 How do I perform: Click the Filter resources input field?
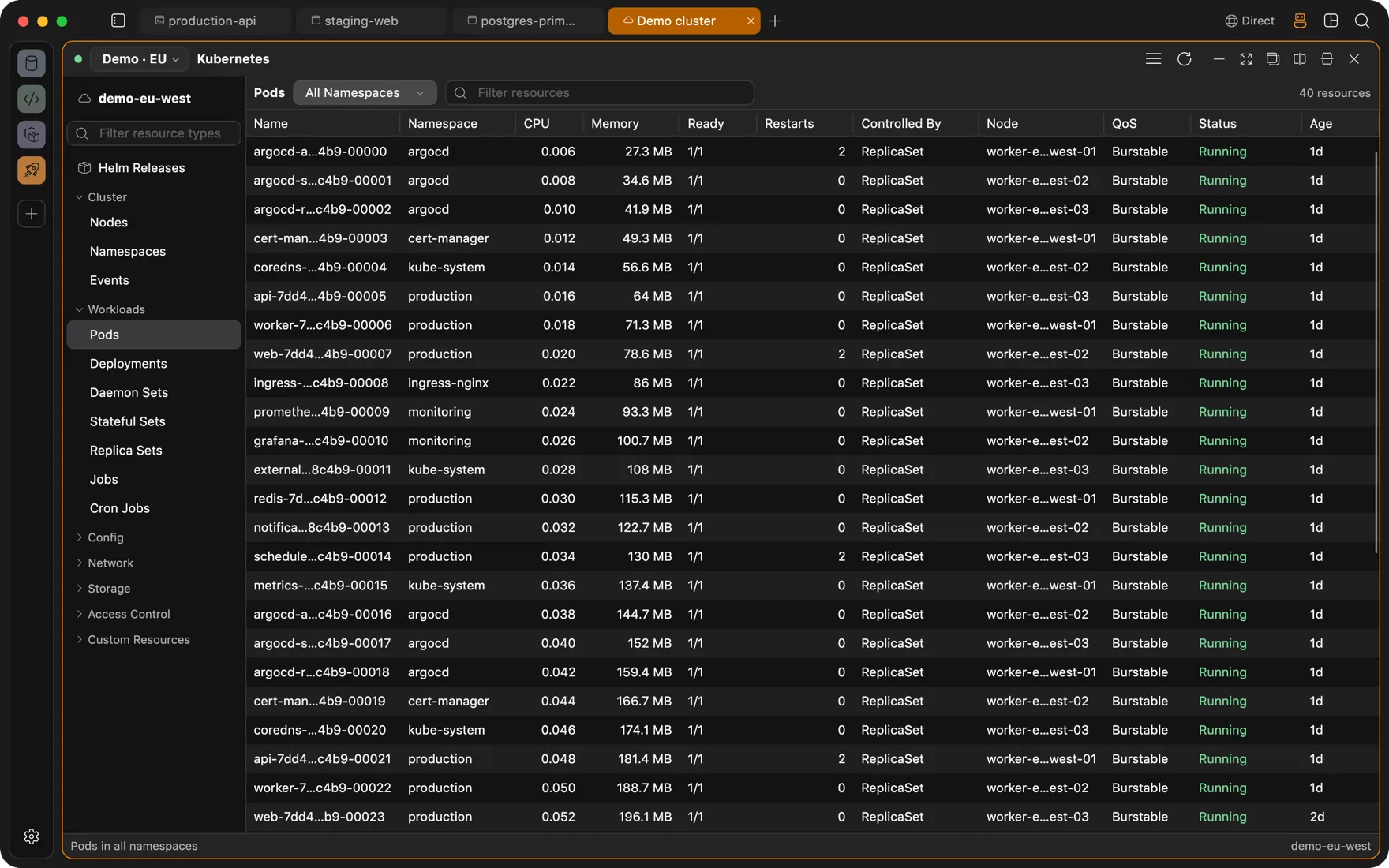point(599,93)
